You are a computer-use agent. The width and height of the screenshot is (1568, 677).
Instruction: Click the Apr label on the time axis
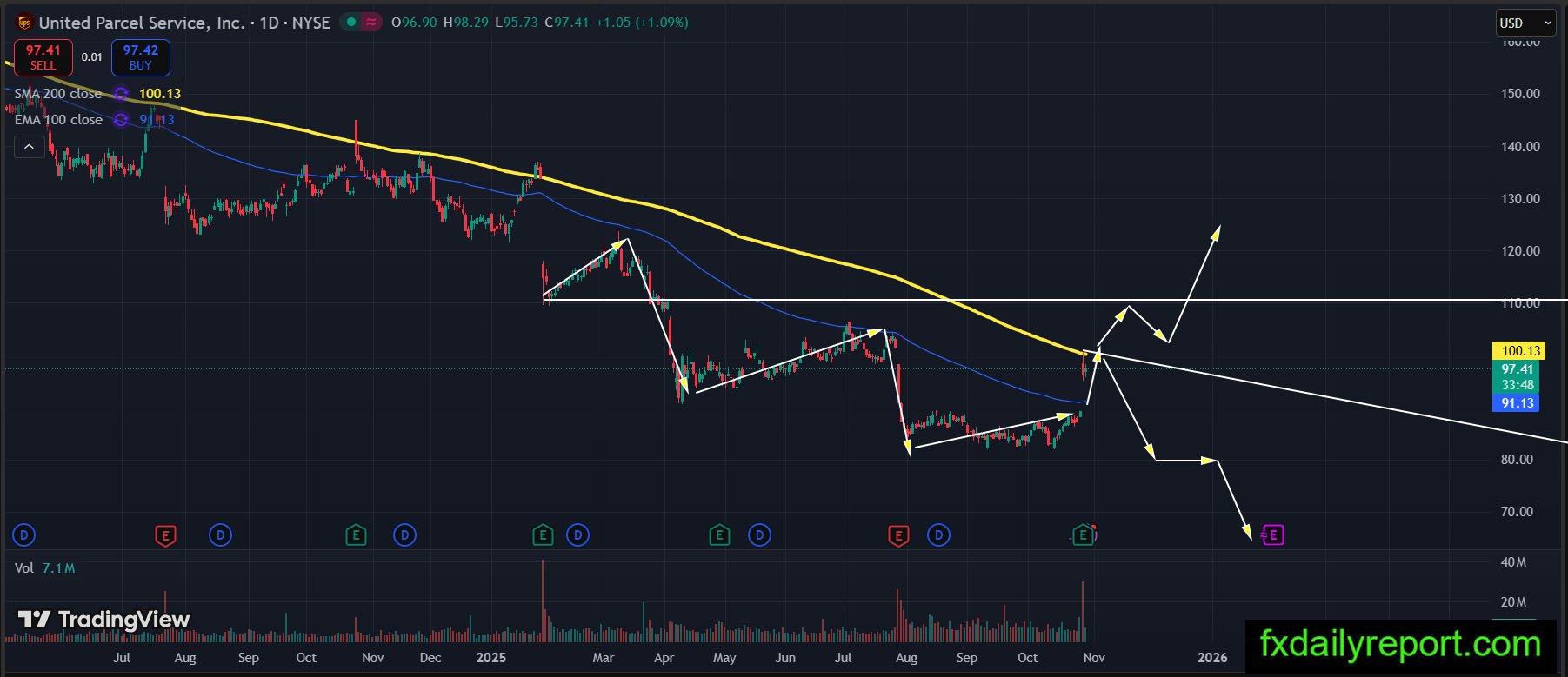coord(664,658)
